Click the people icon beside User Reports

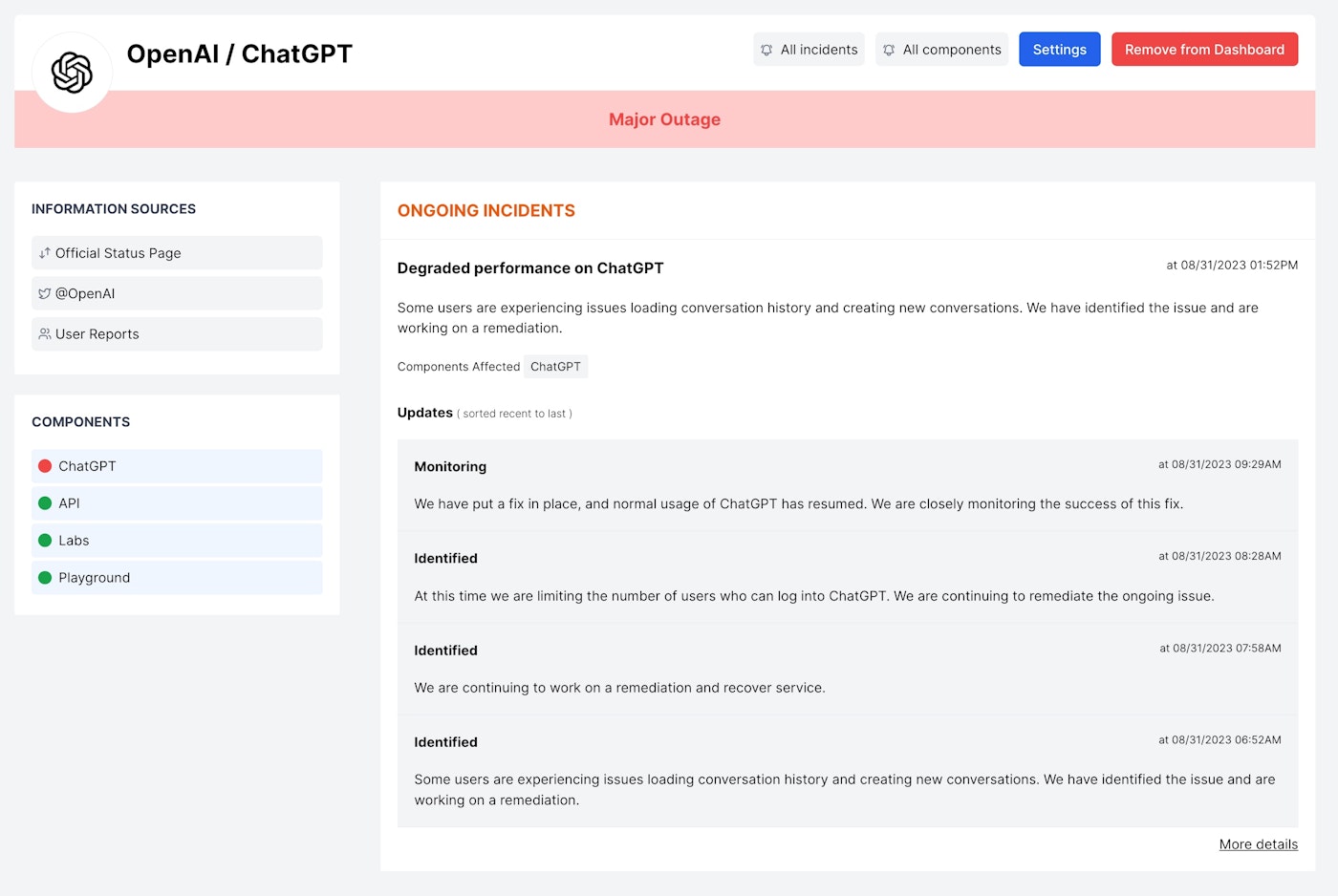coord(45,334)
